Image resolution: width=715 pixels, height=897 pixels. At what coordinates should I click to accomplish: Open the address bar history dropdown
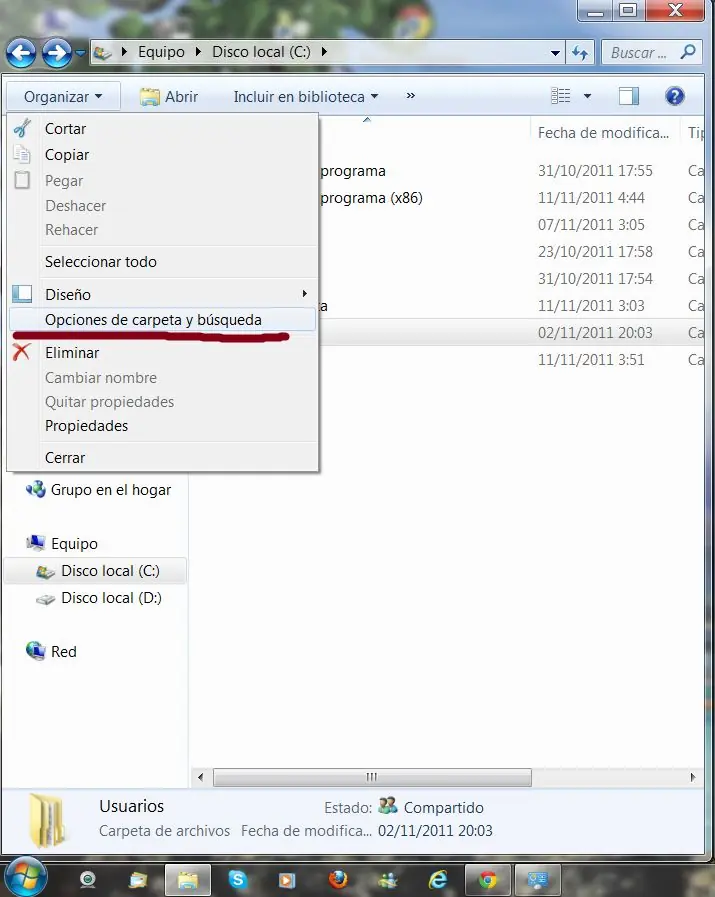tap(555, 53)
